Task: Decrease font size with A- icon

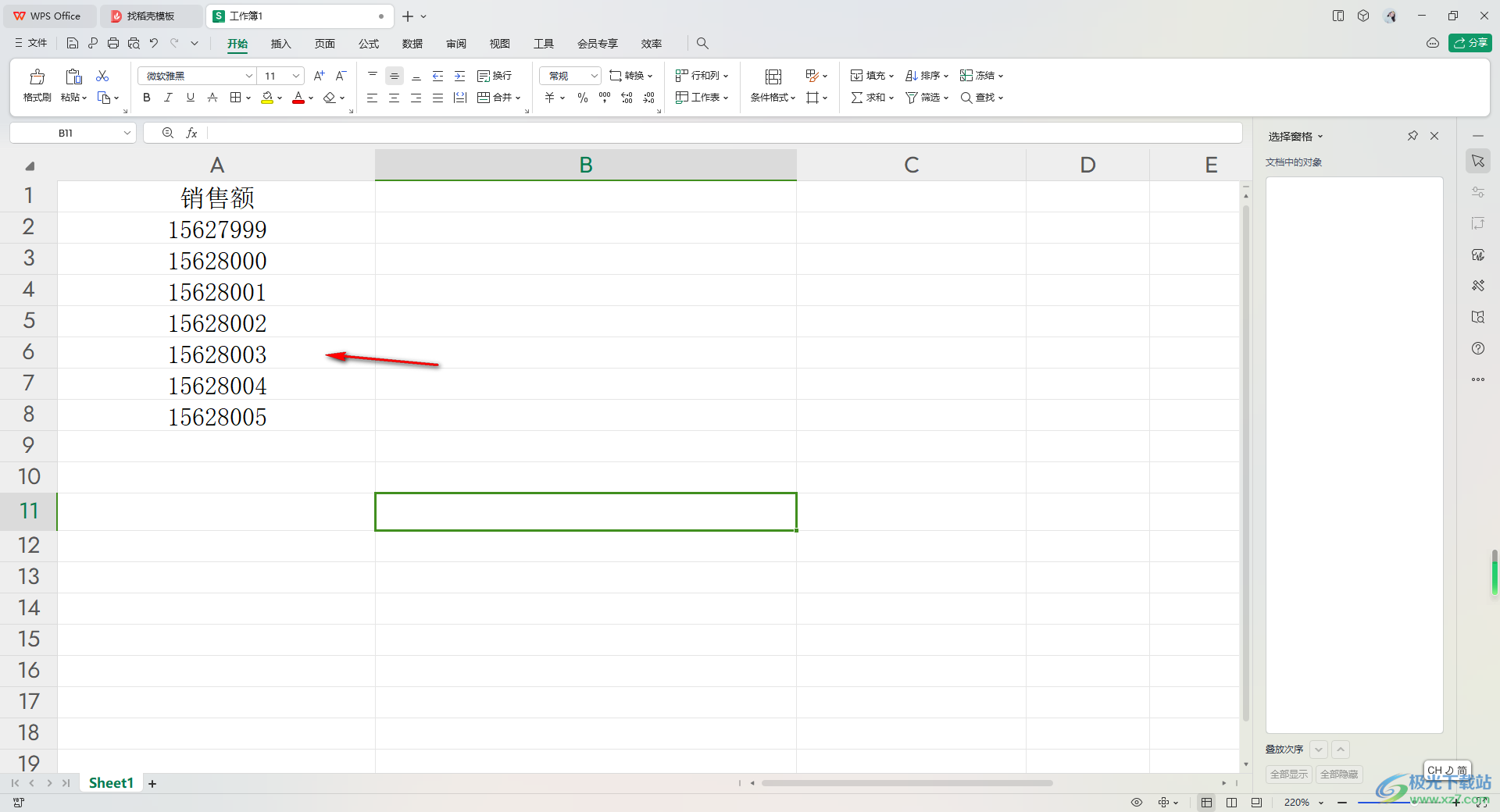Action: click(341, 76)
